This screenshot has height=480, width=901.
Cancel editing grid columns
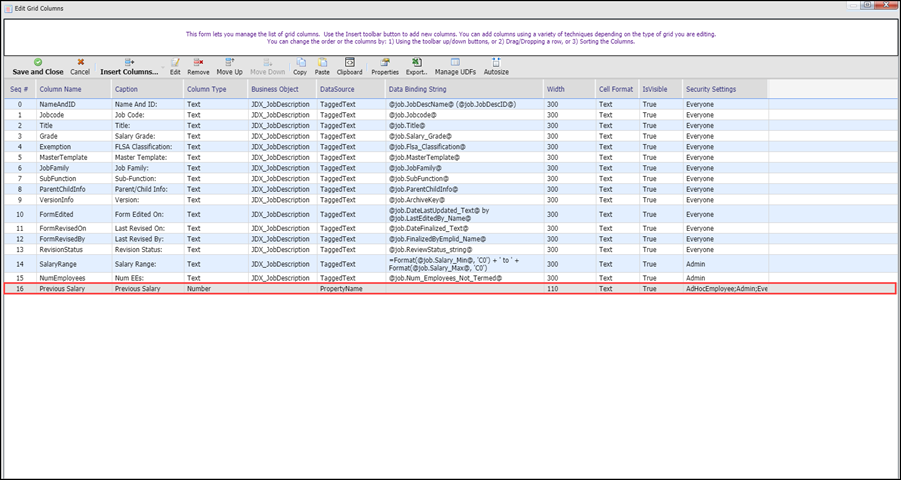point(80,67)
